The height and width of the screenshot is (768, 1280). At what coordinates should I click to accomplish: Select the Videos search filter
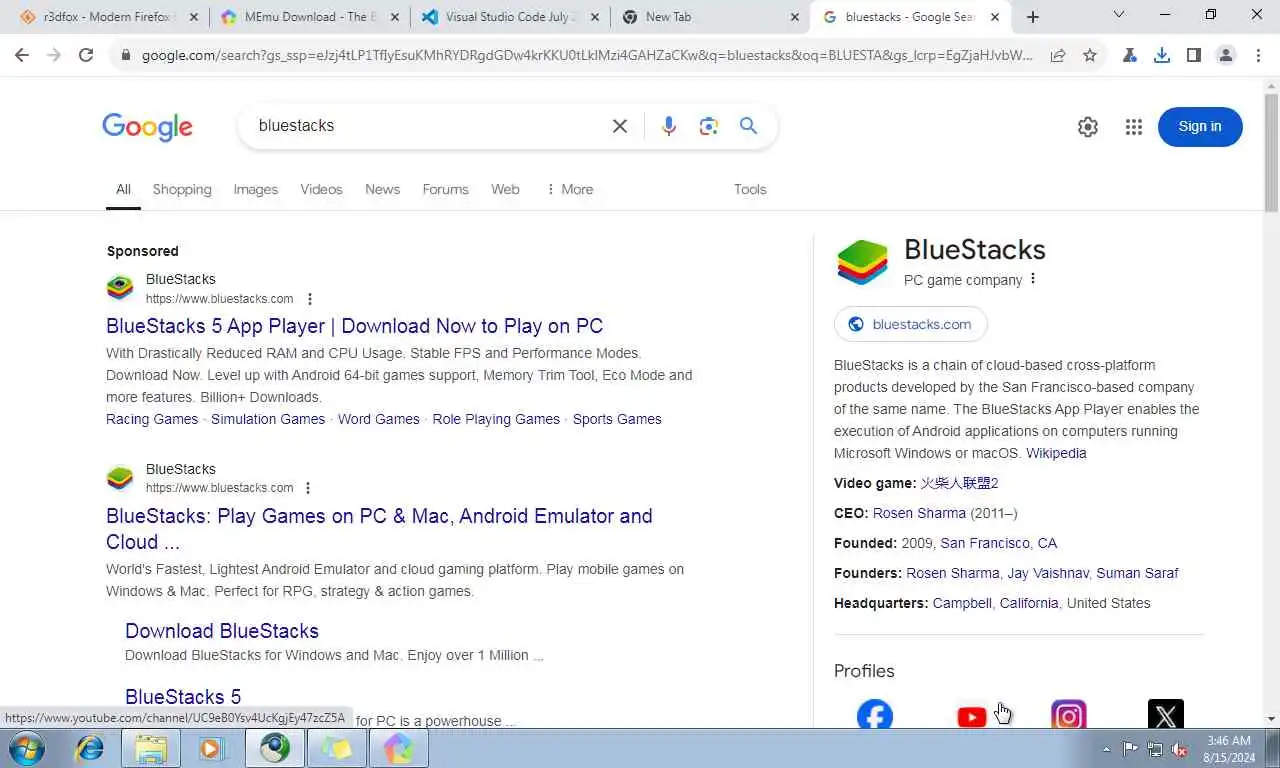pyautogui.click(x=321, y=189)
